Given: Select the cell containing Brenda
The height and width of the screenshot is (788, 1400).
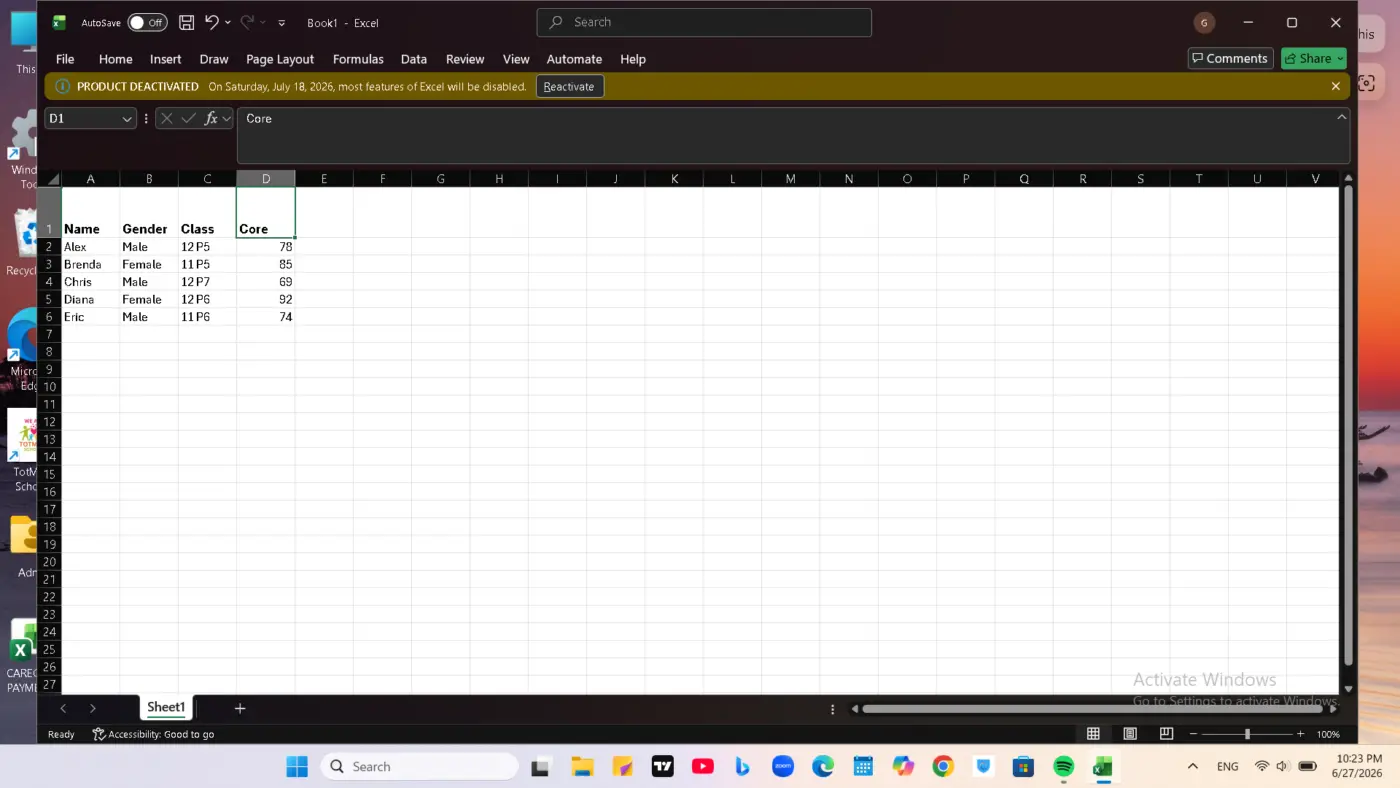Looking at the screenshot, I should pyautogui.click(x=91, y=264).
